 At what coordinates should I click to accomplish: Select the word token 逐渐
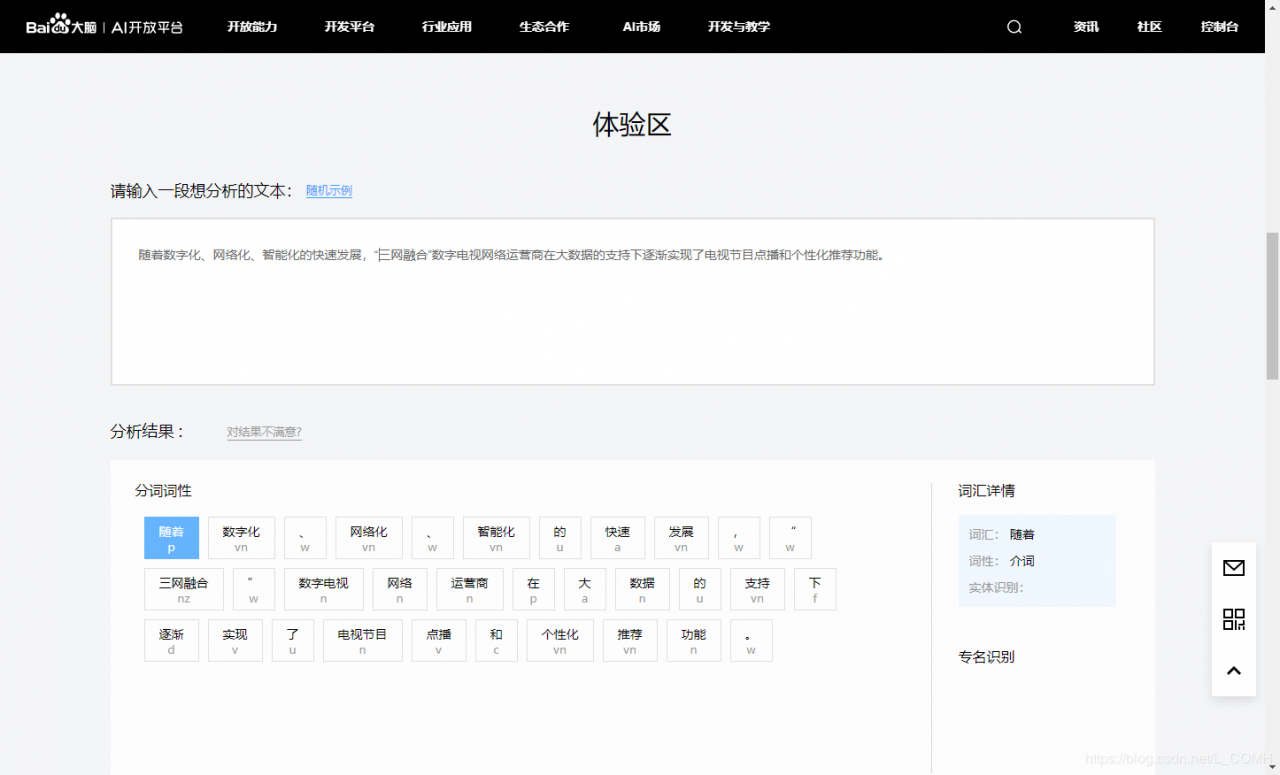click(171, 640)
